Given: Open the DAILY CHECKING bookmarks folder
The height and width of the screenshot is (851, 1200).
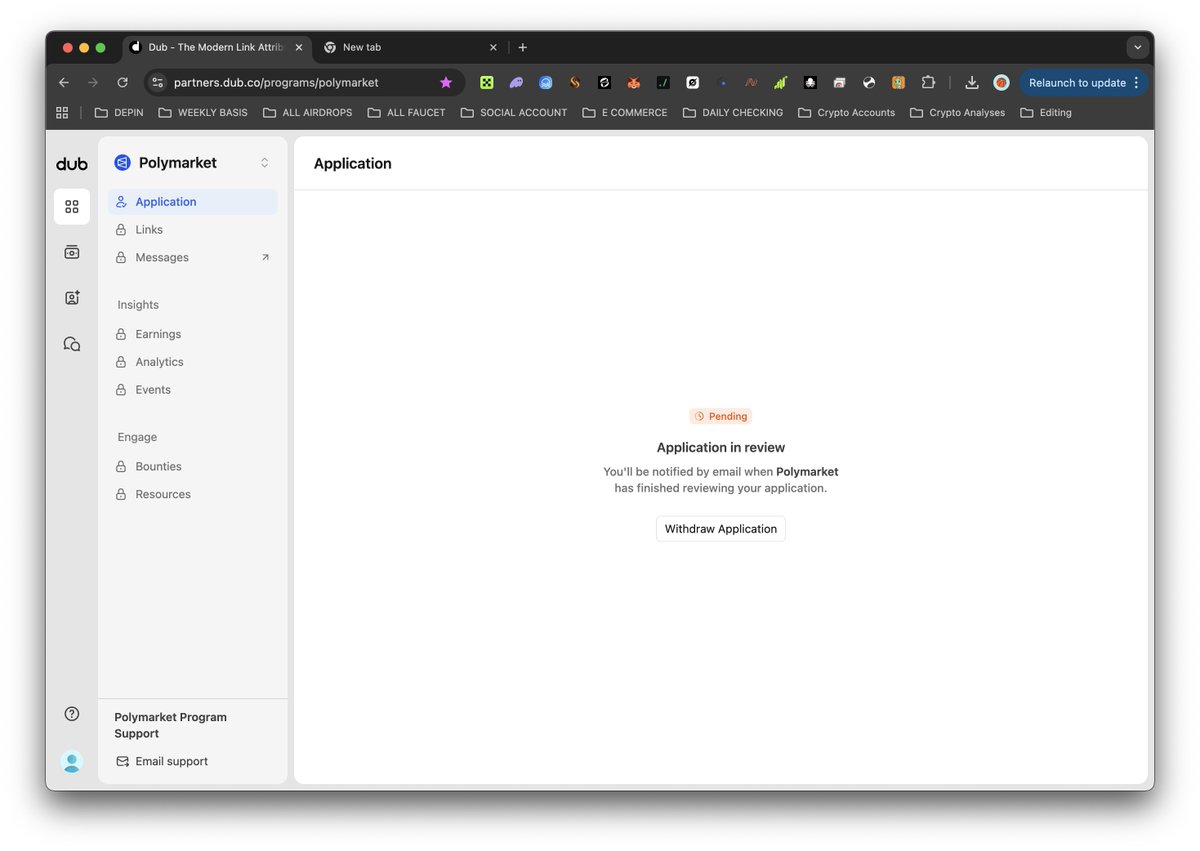Looking at the screenshot, I should pyautogui.click(x=733, y=113).
